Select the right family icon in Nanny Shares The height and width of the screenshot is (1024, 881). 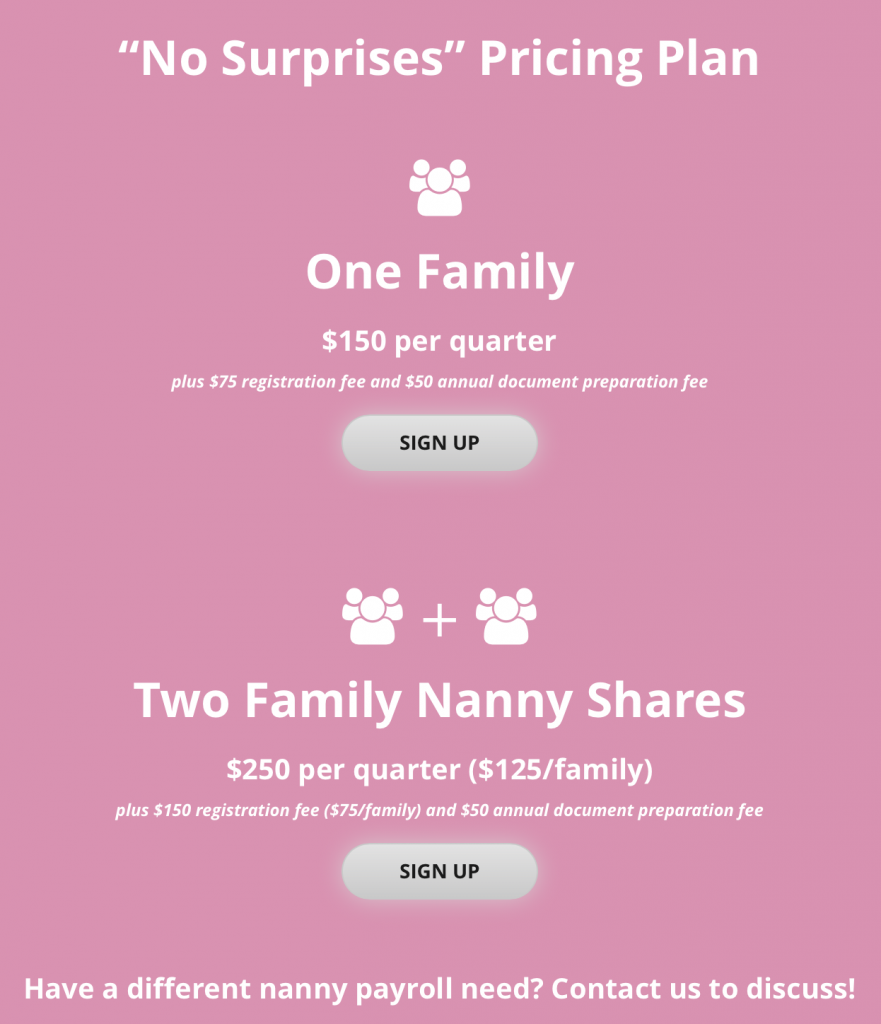click(x=507, y=616)
